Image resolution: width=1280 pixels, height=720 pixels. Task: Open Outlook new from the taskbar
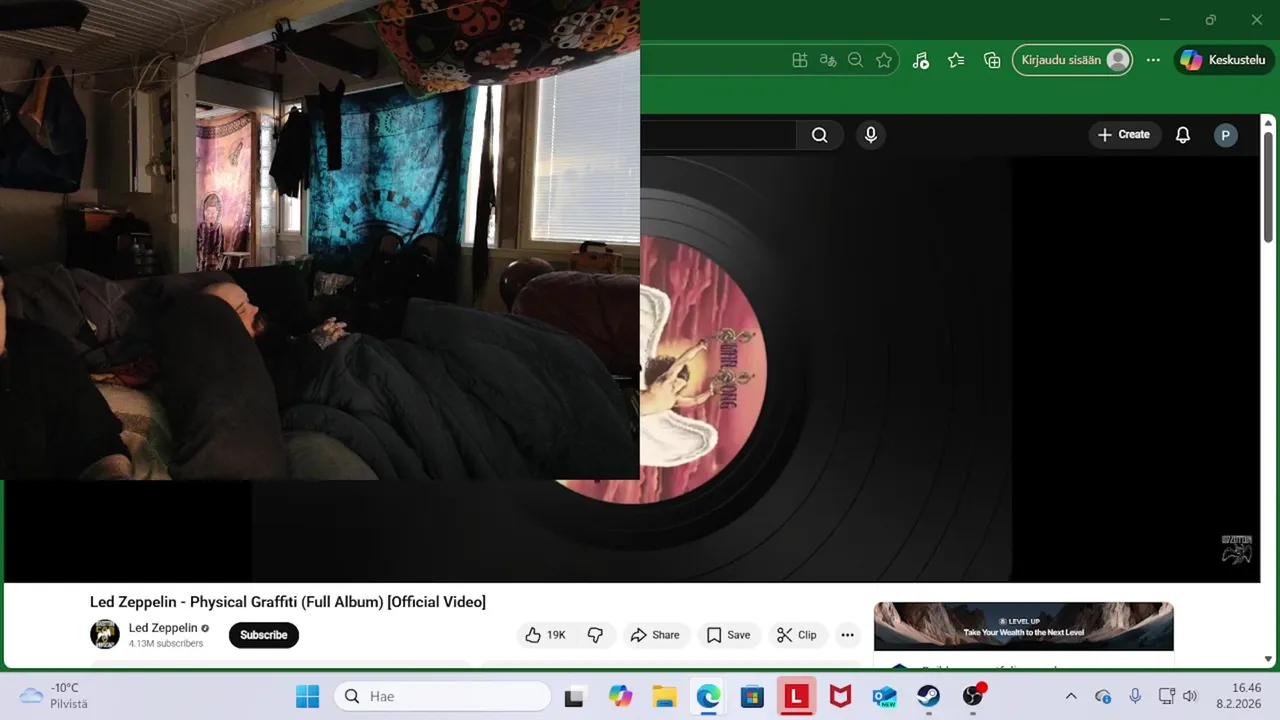(x=884, y=696)
